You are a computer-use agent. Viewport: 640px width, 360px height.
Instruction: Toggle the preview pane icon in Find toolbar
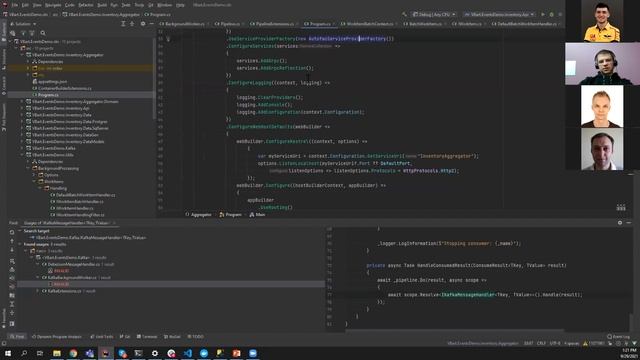(x=12, y=324)
